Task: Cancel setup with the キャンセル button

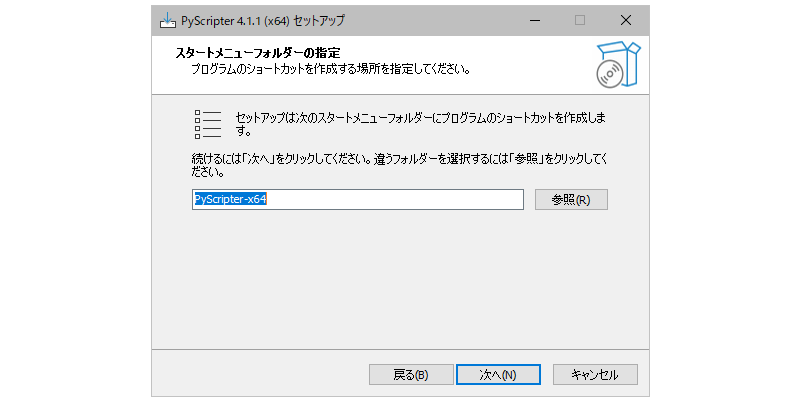Action: 595,375
